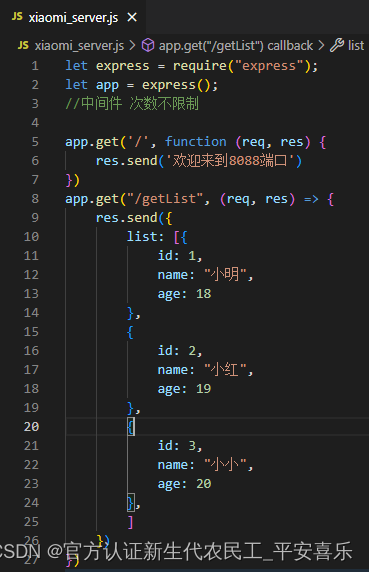Click closing brace on line 24

[131, 503]
